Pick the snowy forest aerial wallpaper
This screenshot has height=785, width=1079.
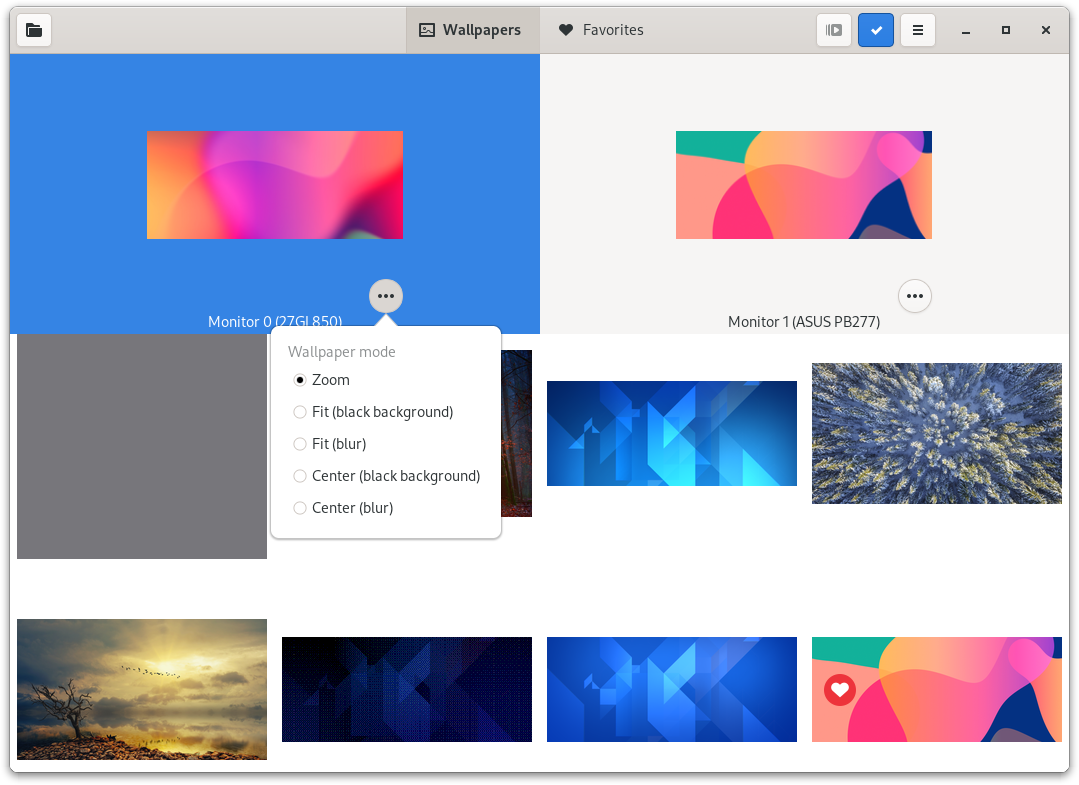click(x=936, y=433)
